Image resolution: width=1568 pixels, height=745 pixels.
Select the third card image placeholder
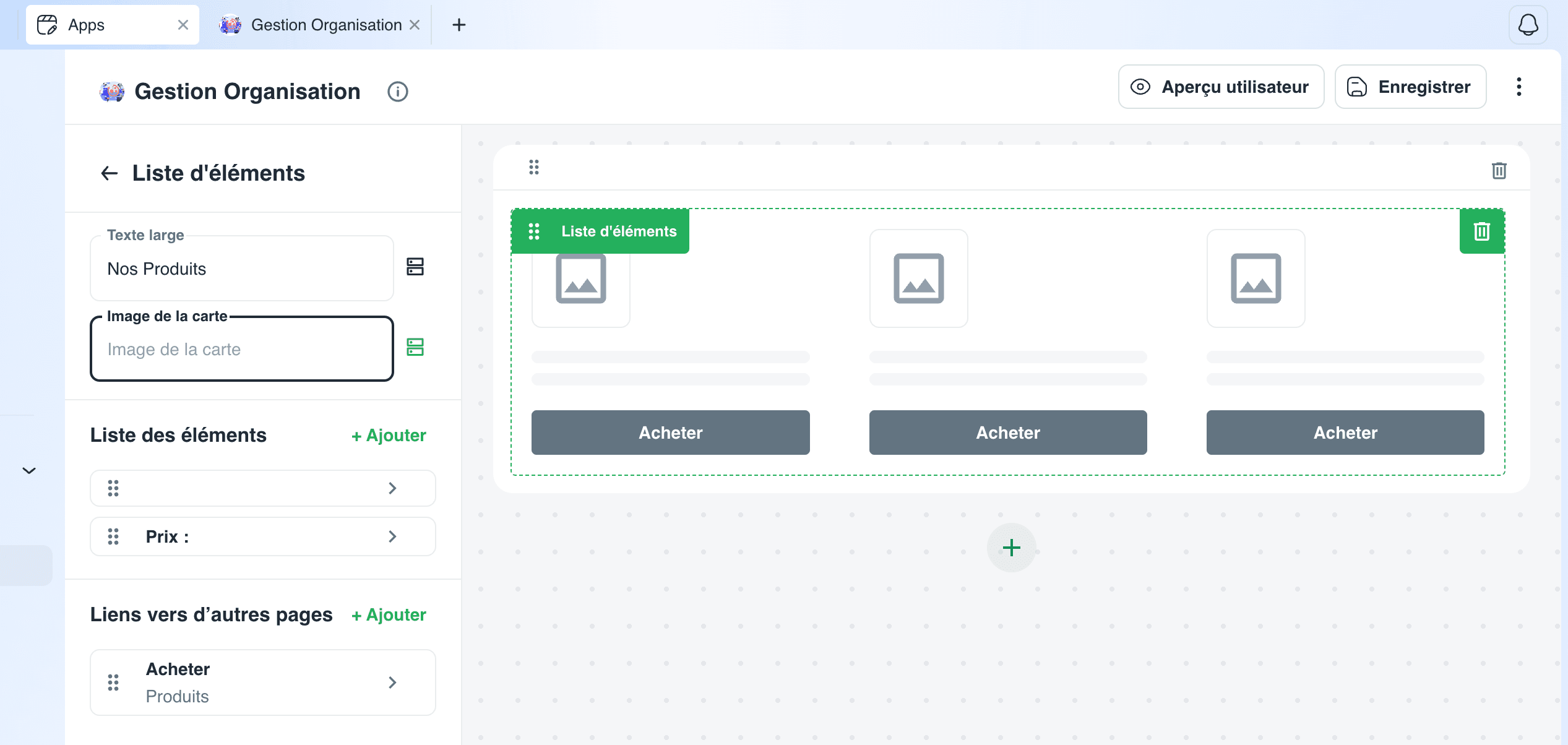click(x=1256, y=278)
